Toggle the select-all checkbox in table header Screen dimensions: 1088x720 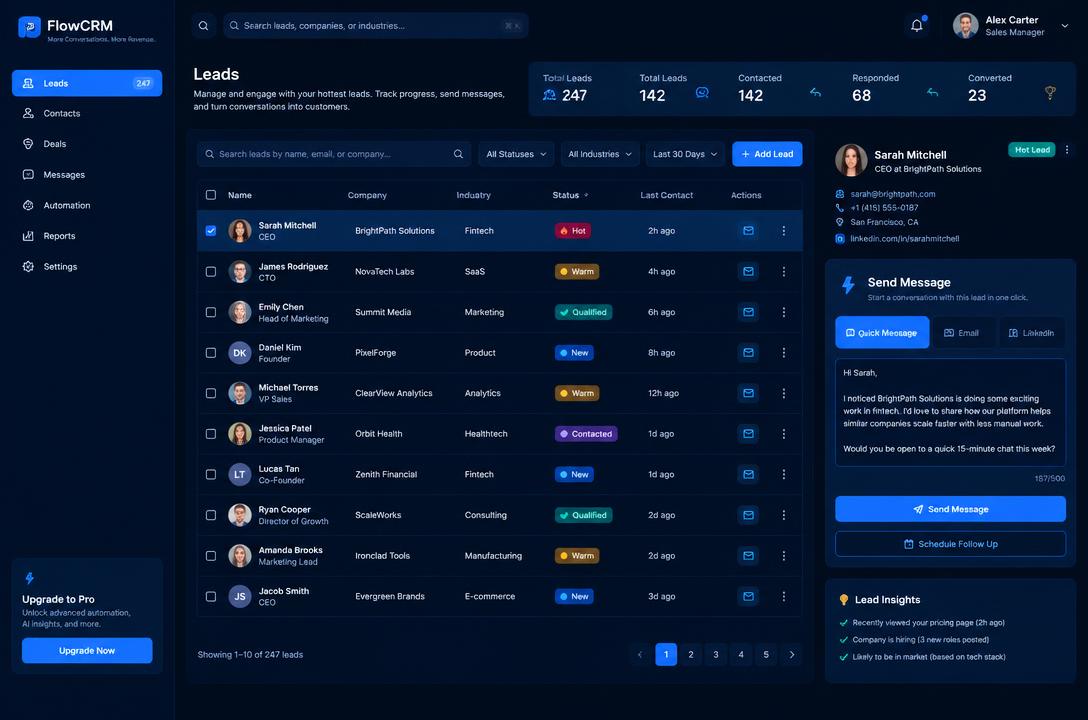[211, 195]
